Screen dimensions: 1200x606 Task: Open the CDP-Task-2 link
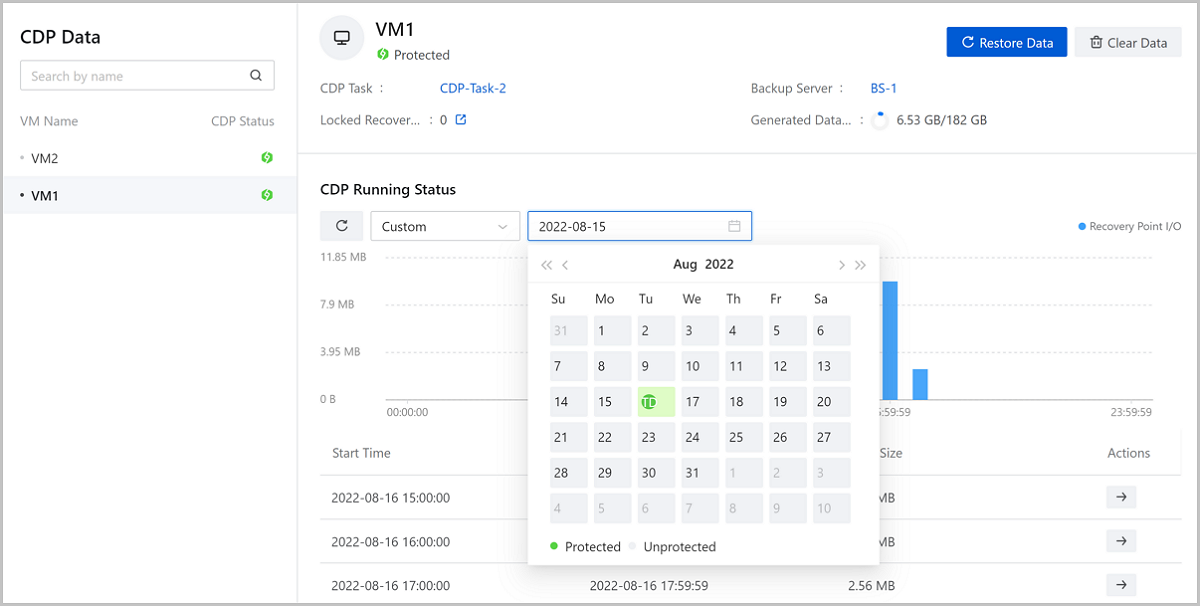(x=472, y=88)
